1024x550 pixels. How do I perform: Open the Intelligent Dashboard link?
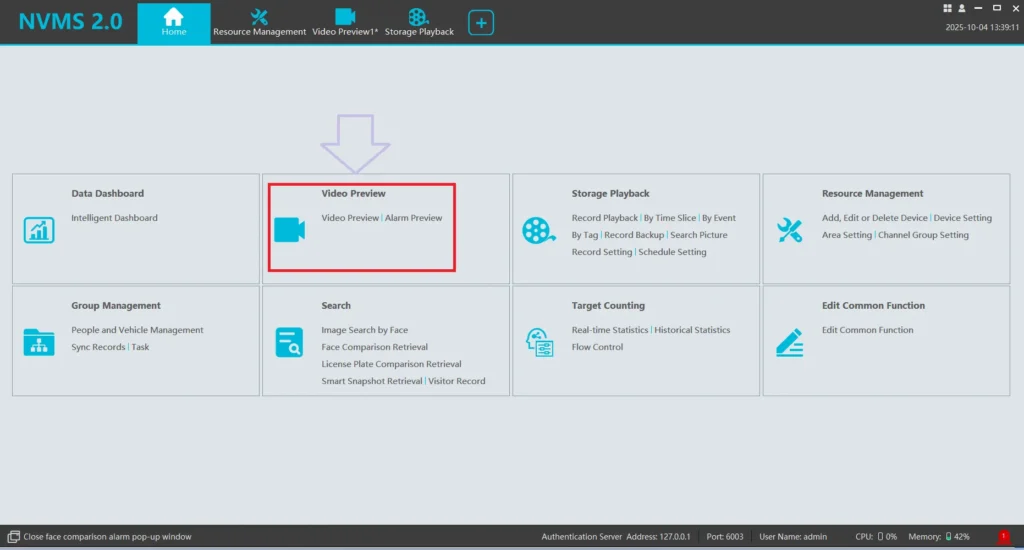pyautogui.click(x=114, y=218)
